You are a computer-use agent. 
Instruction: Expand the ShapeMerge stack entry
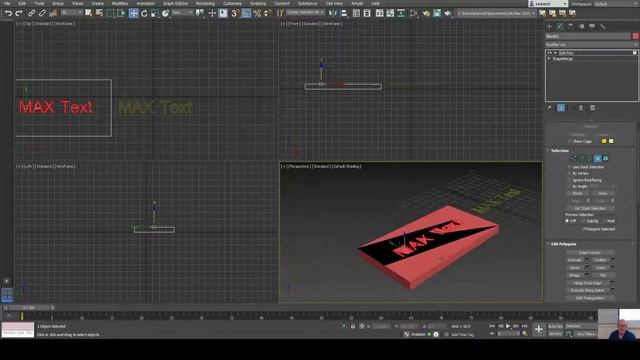pyautogui.click(x=549, y=59)
